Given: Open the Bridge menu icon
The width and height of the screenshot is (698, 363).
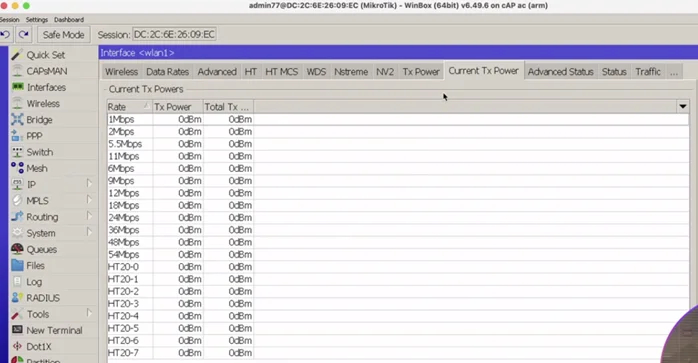Looking at the screenshot, I should coord(17,119).
